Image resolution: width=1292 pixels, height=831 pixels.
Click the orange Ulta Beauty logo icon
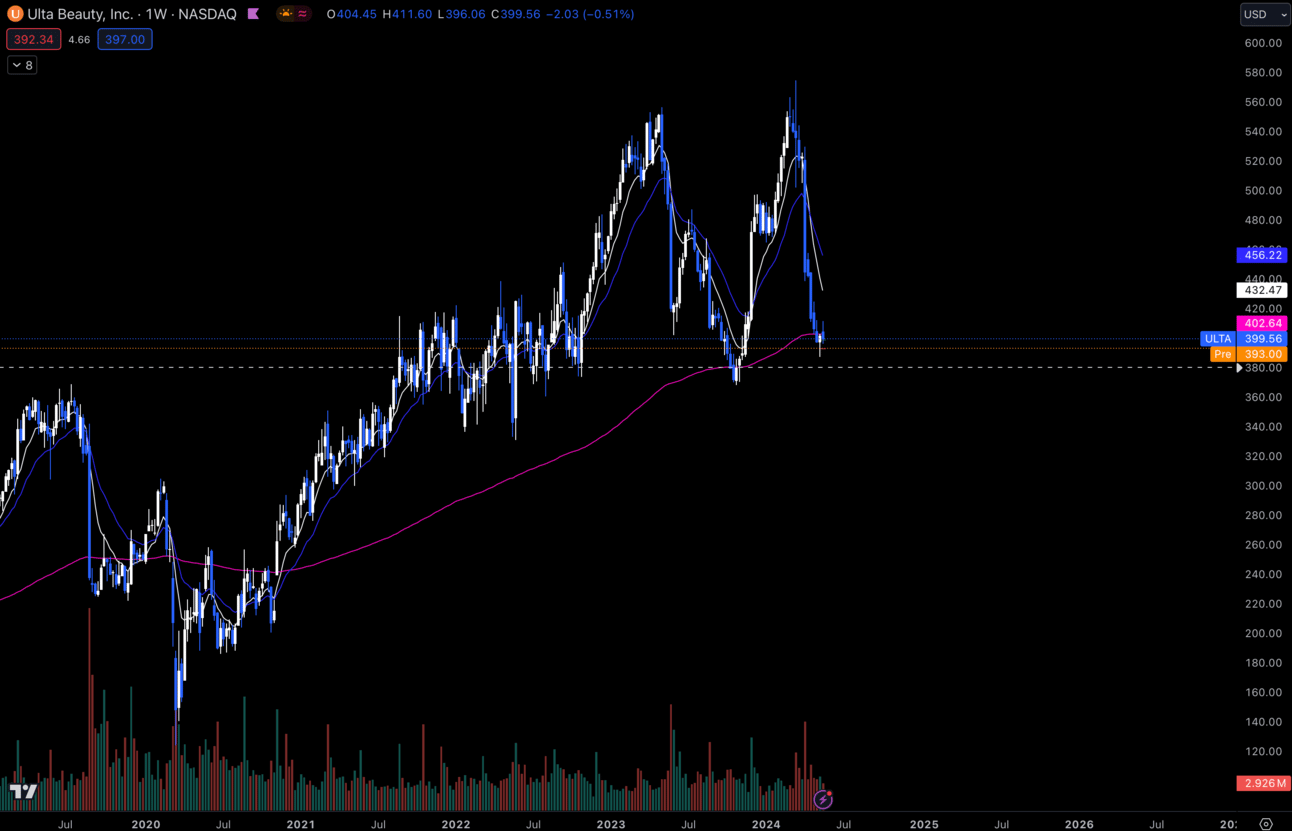[x=15, y=14]
